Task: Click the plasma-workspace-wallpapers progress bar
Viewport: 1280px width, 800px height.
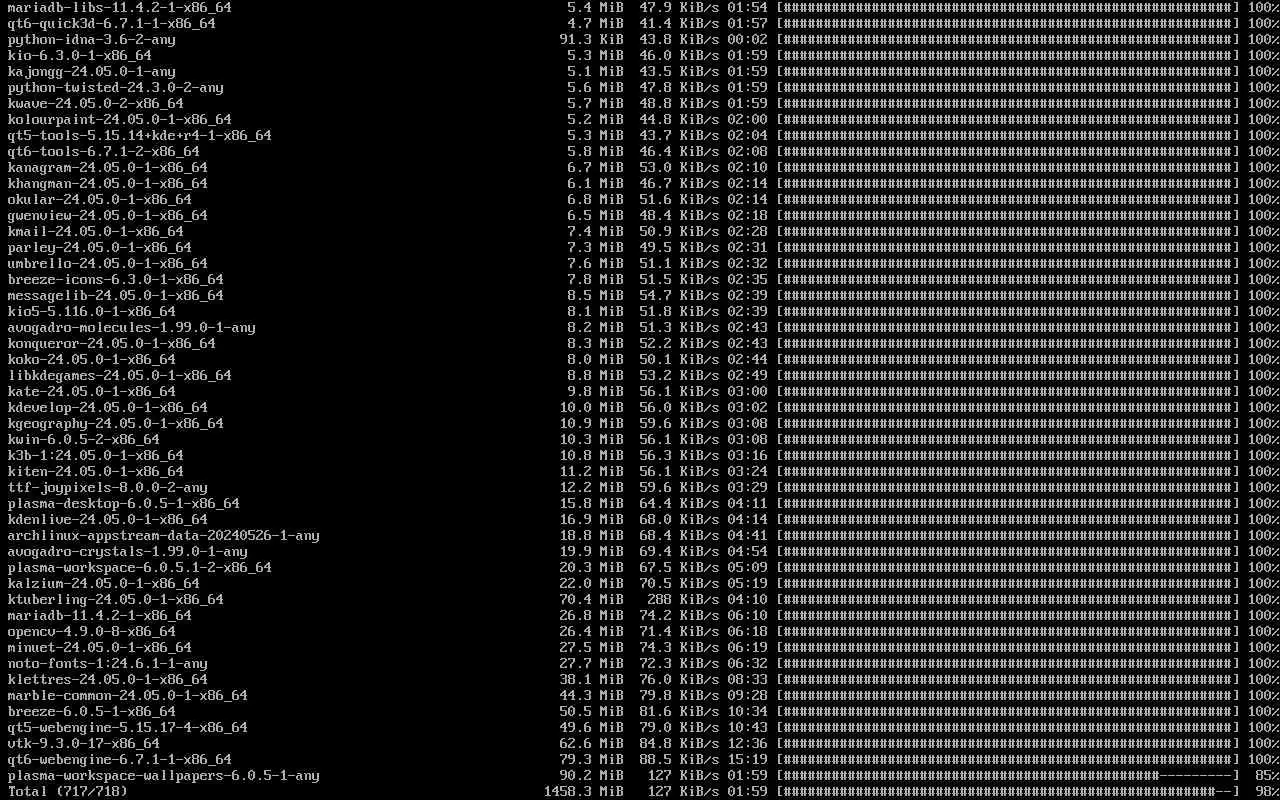Action: (1008, 775)
